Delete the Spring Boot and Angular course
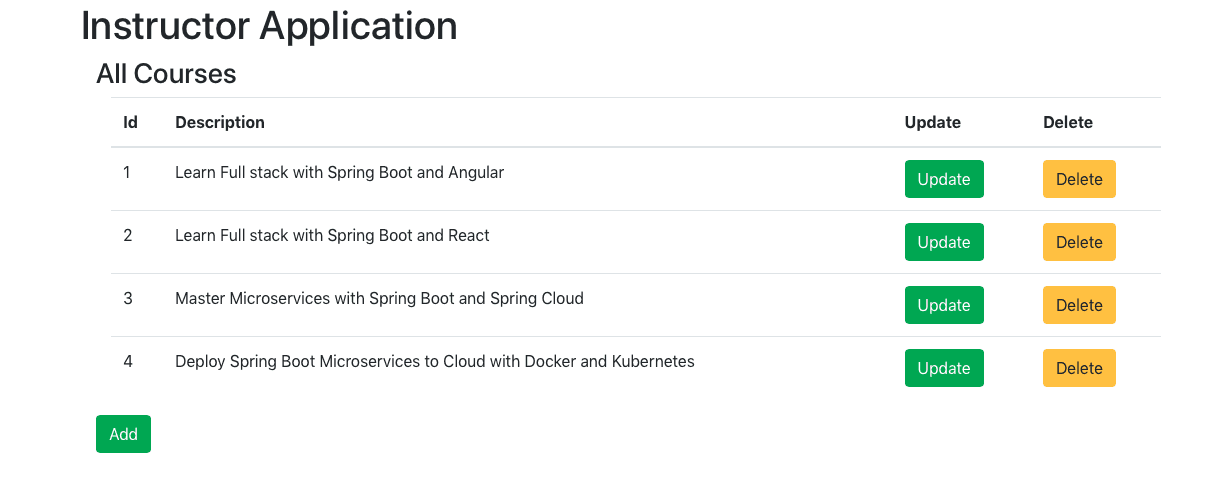 [x=1079, y=179]
